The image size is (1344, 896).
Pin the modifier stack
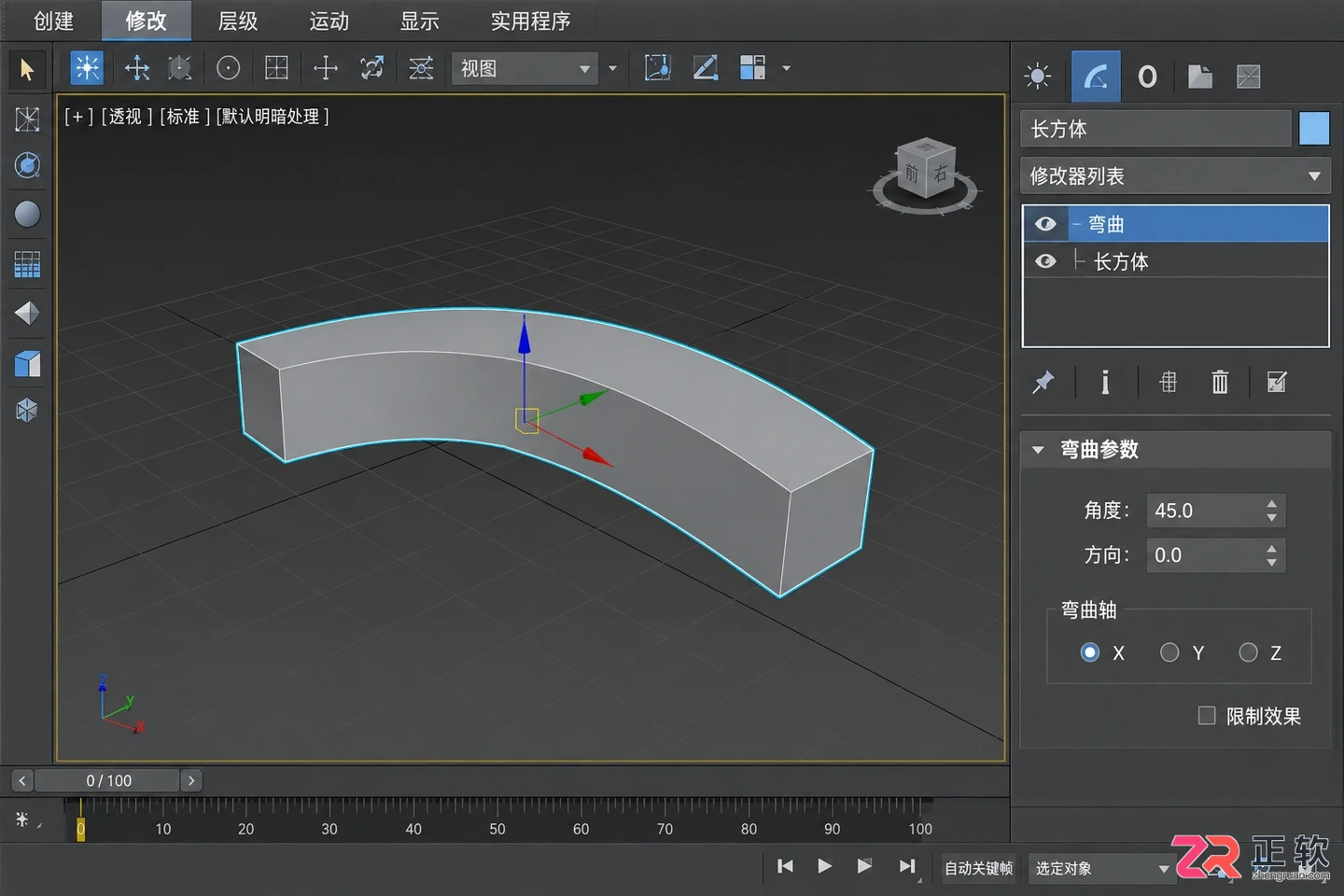coord(1043,382)
